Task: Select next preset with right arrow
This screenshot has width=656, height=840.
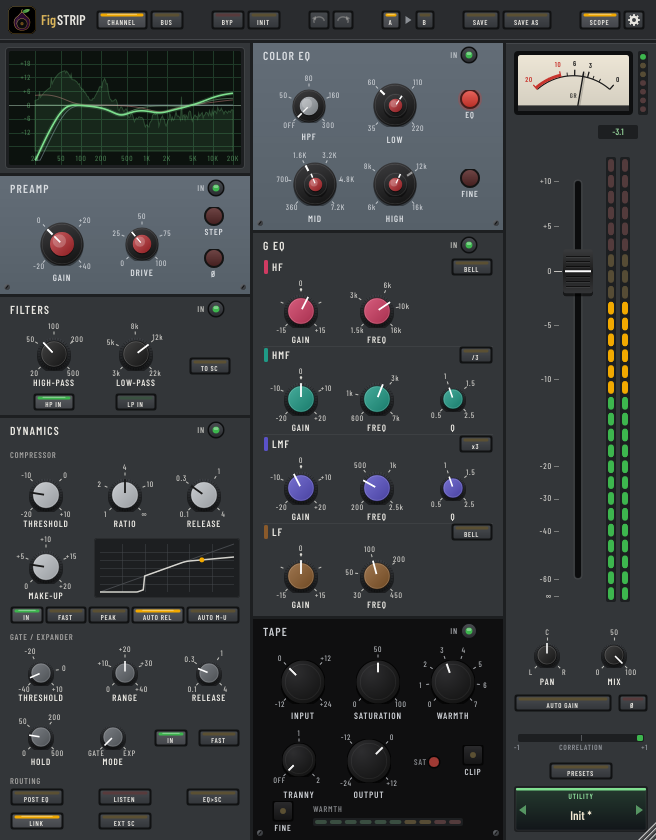Action: point(638,810)
